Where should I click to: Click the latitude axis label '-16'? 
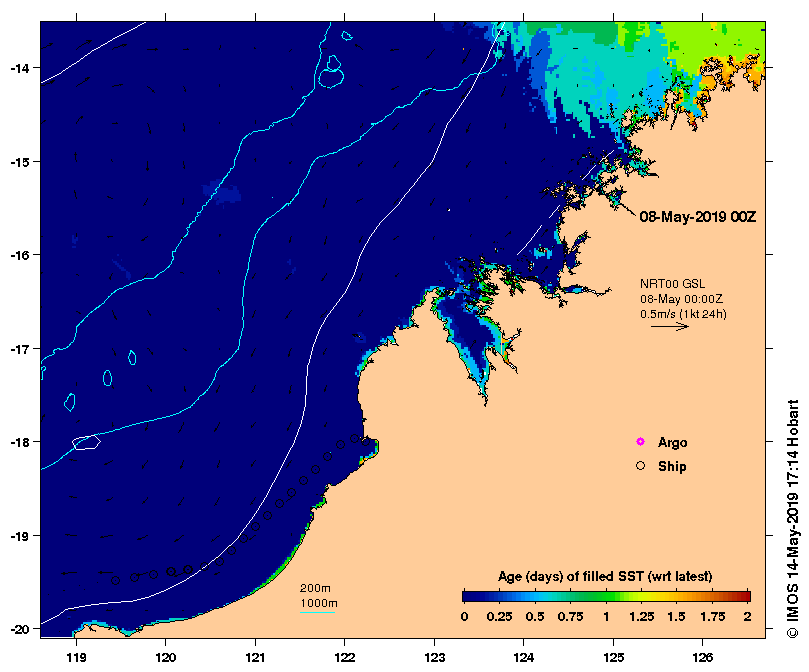[19, 255]
